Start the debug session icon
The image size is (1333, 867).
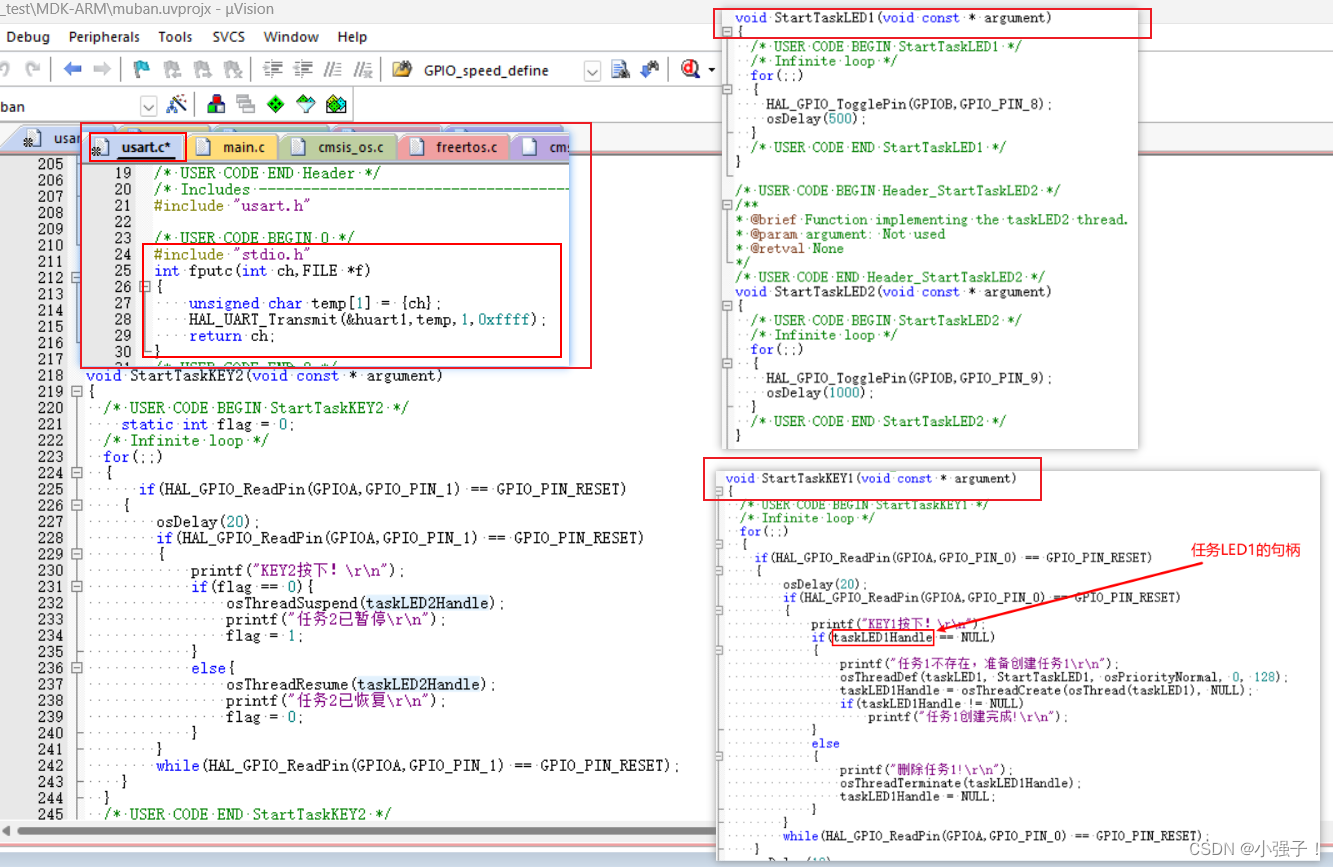point(691,70)
